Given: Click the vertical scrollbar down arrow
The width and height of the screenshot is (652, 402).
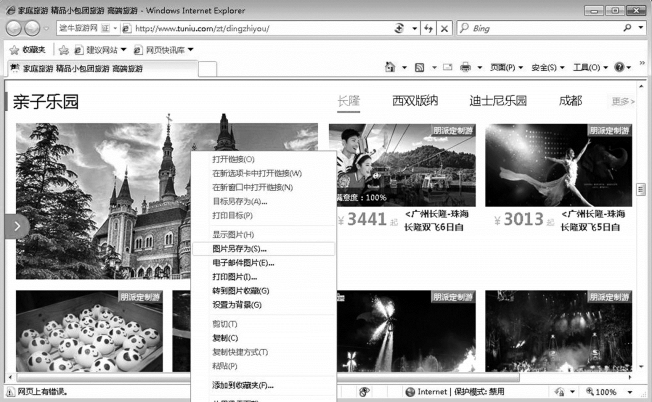Looking at the screenshot, I should point(641,367).
